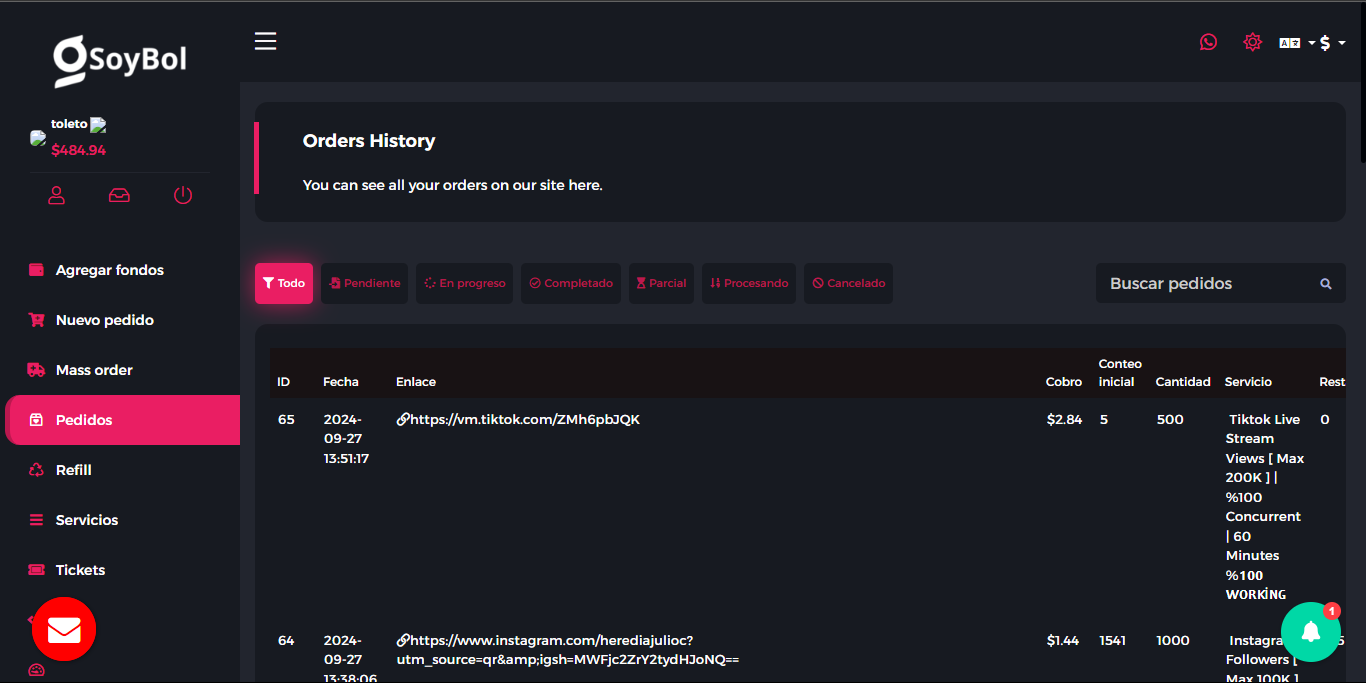Go to Nuevo pedido page
Viewport: 1366px width, 683px height.
104,320
